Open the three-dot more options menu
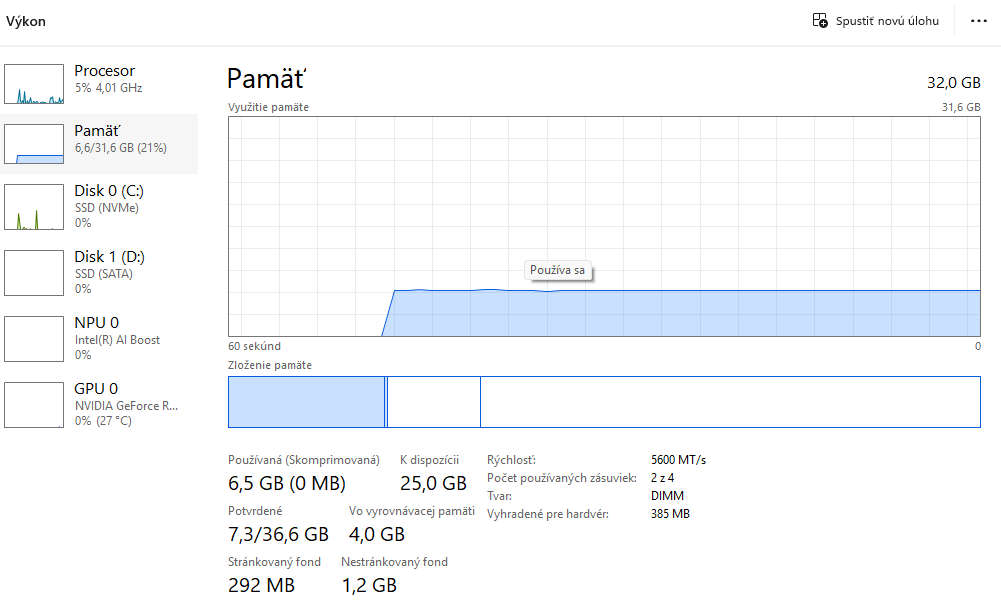The width and height of the screenshot is (1001, 610). [978, 21]
